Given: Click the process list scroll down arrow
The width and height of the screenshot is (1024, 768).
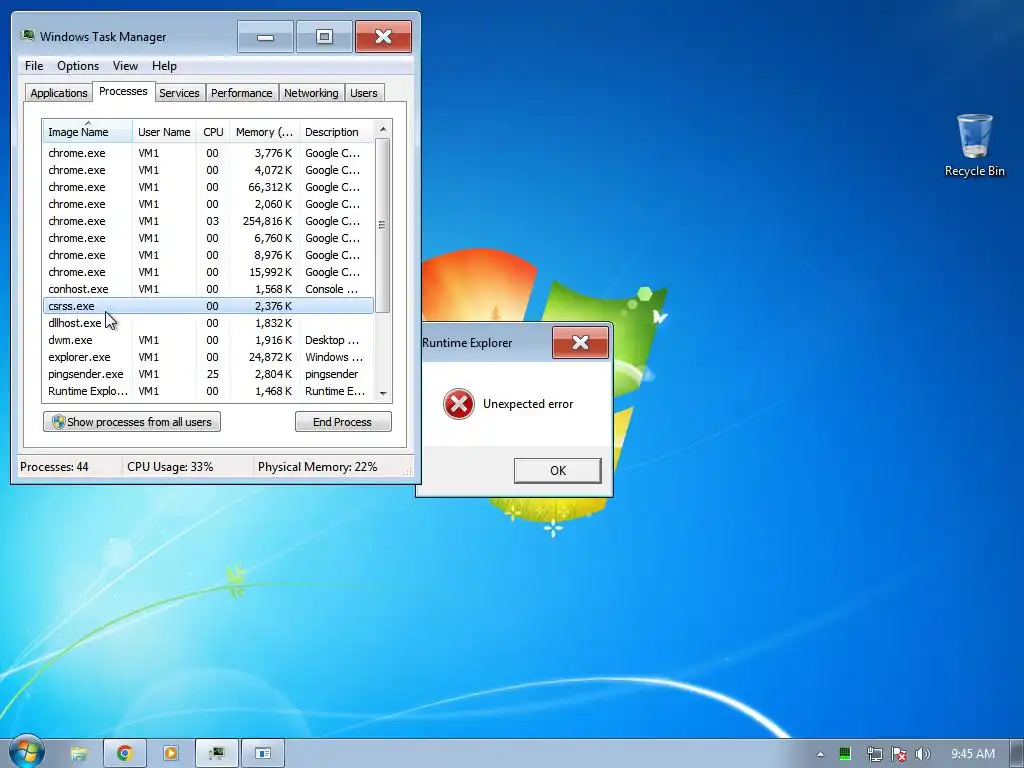Looking at the screenshot, I should click(383, 393).
